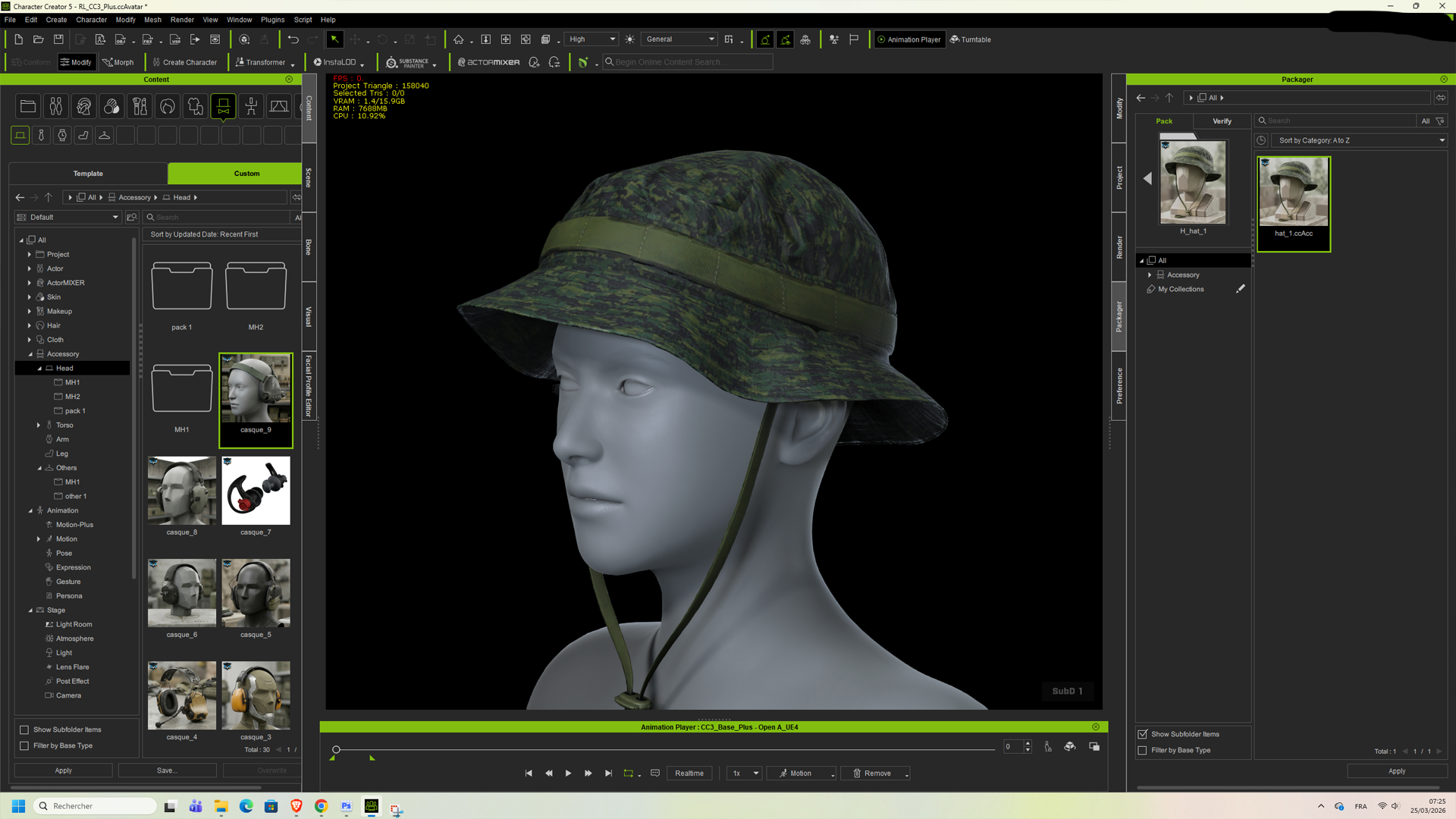
Task: Open Brave browser from taskbar
Action: tap(297, 806)
